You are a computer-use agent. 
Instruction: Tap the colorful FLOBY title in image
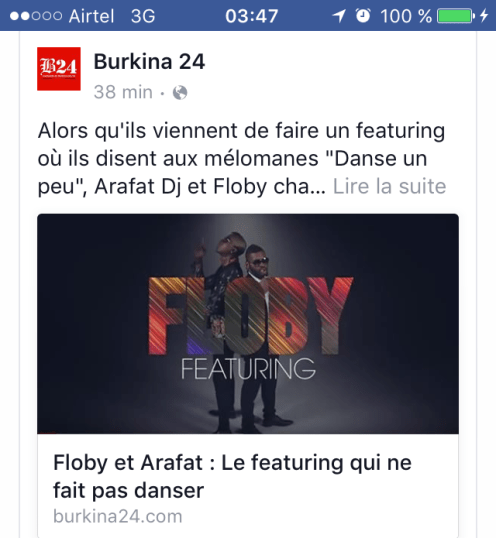250,316
